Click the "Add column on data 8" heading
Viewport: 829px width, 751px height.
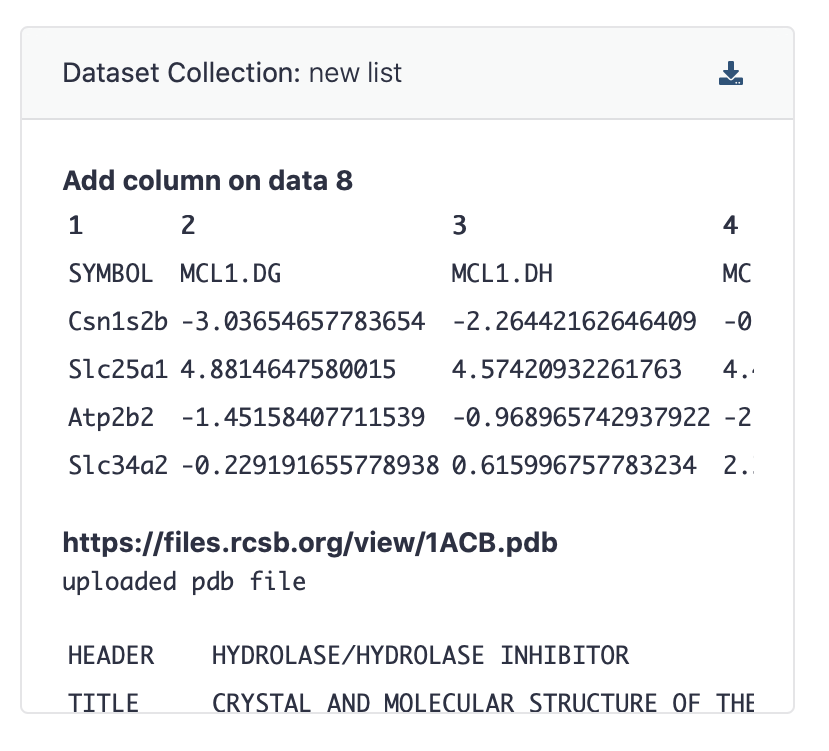click(x=207, y=181)
